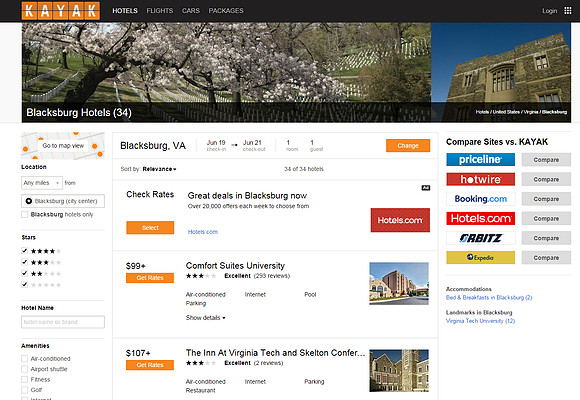Open the PACKAGES tab
This screenshot has width=580, height=400.
(226, 11)
